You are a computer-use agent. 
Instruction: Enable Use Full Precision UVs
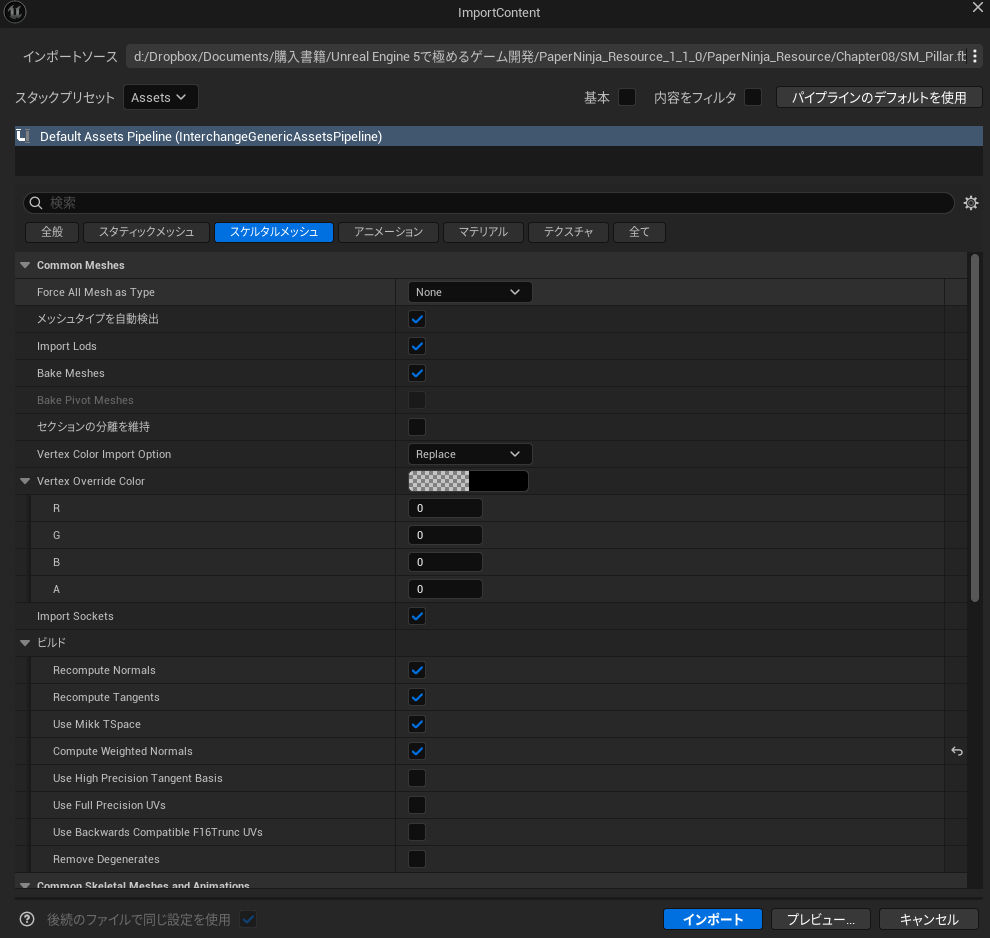pos(417,805)
